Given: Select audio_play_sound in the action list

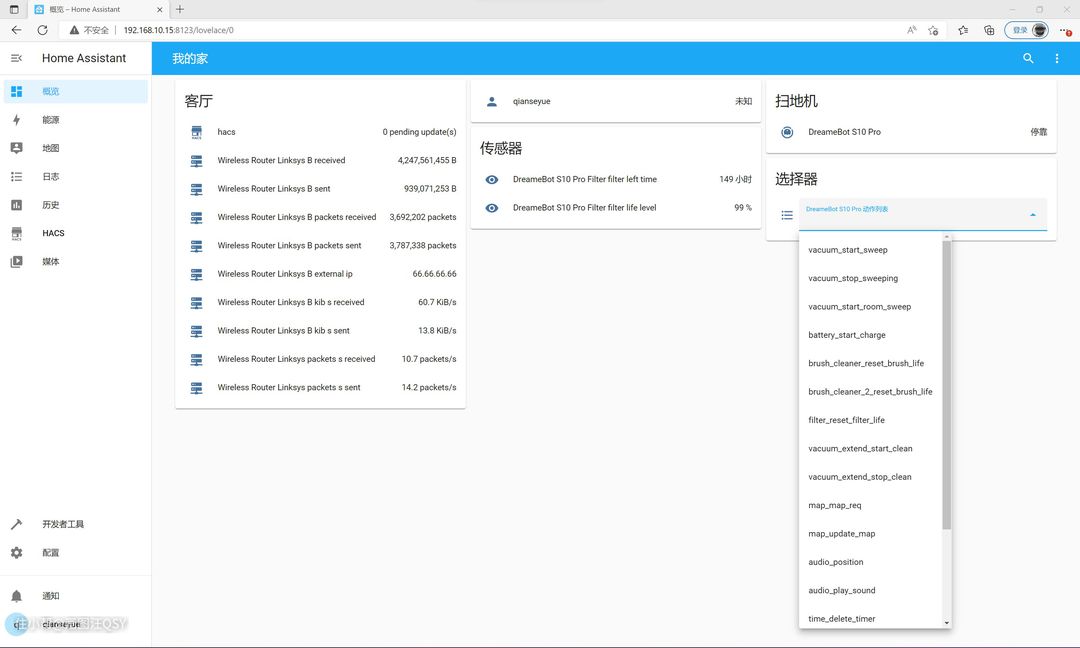Looking at the screenshot, I should 841,590.
